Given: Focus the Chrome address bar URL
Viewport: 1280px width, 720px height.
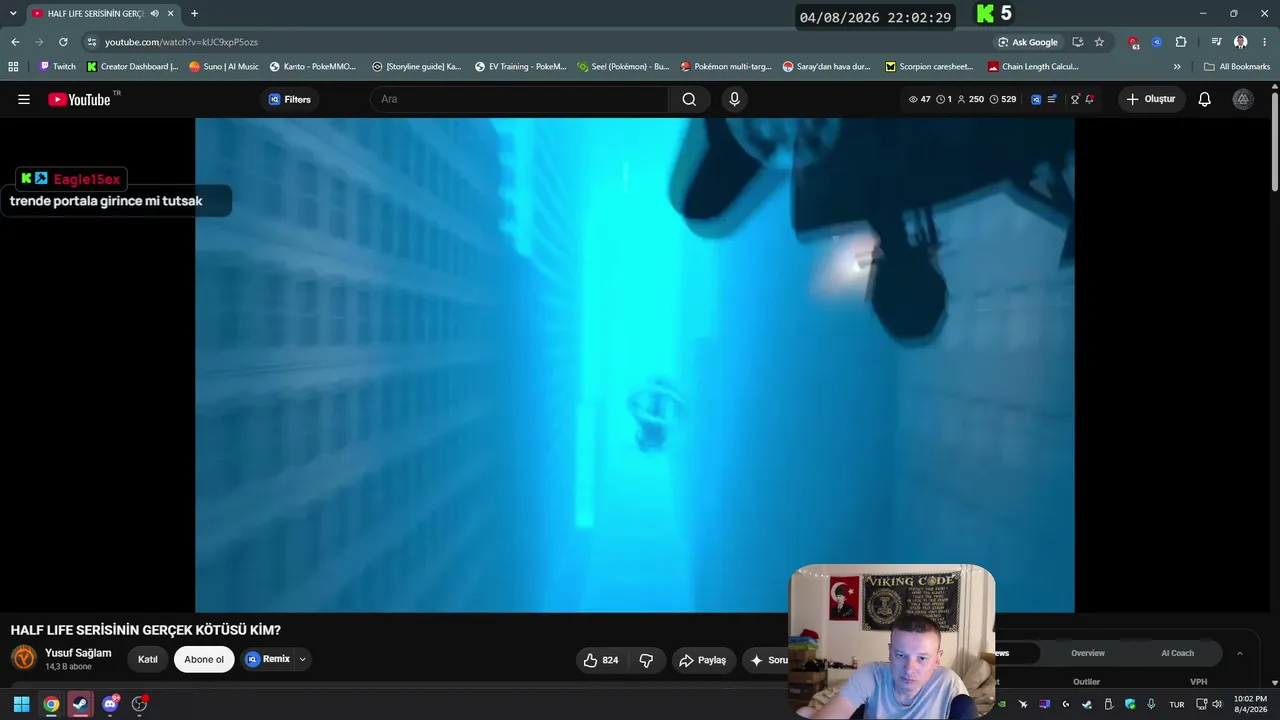Looking at the screenshot, I should tap(181, 42).
